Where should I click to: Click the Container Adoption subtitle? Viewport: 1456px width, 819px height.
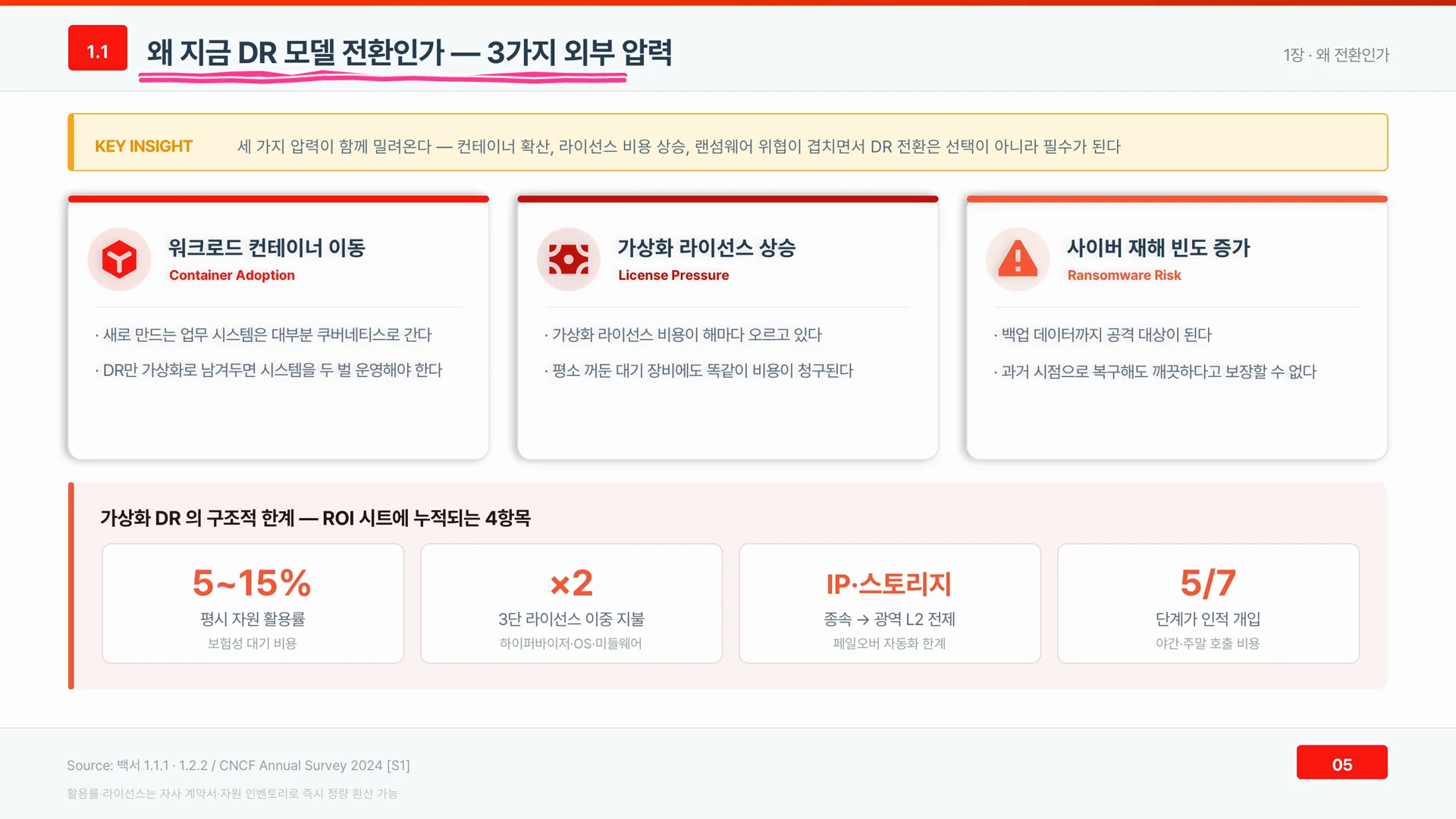coord(232,275)
